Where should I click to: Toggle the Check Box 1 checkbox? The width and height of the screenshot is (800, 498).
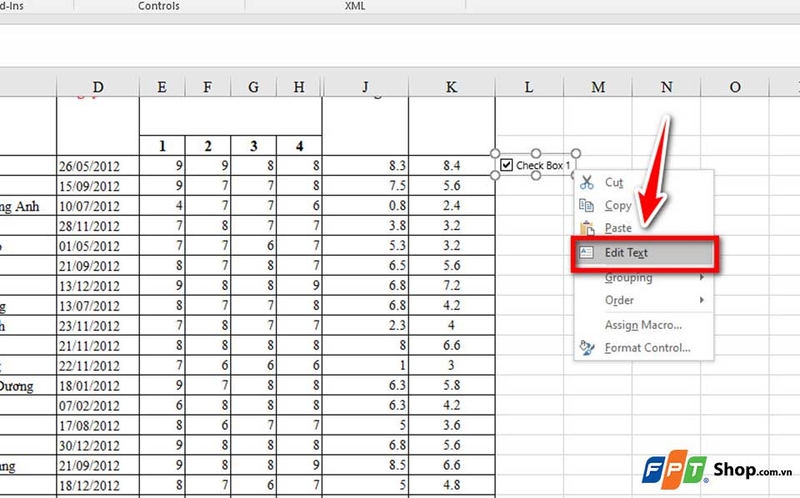[x=506, y=165]
